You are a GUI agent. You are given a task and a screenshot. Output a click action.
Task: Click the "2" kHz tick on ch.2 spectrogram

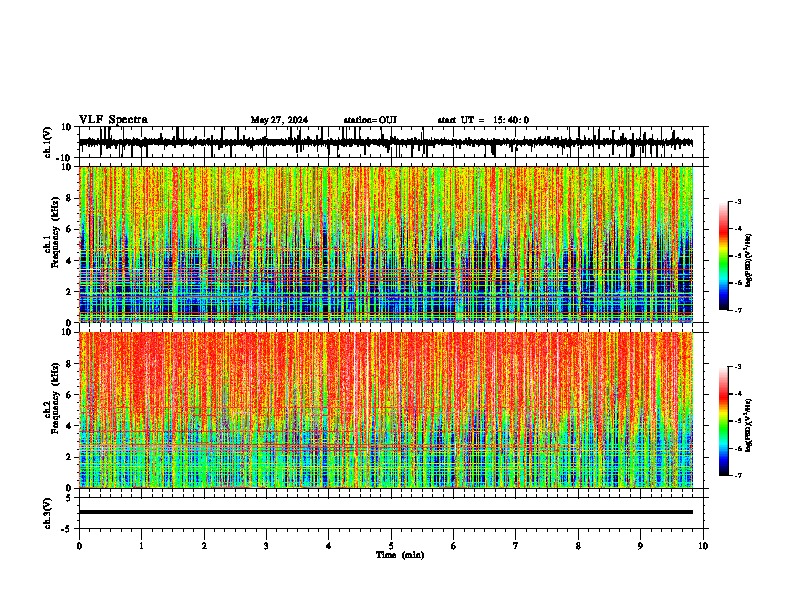(x=71, y=457)
